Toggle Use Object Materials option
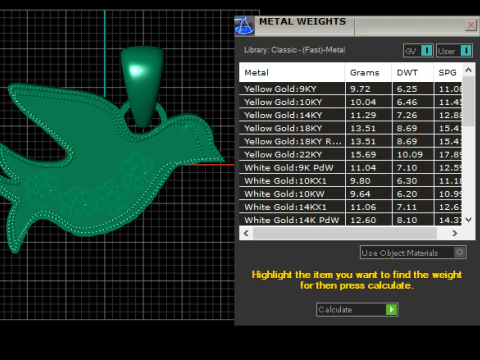 coord(413,252)
